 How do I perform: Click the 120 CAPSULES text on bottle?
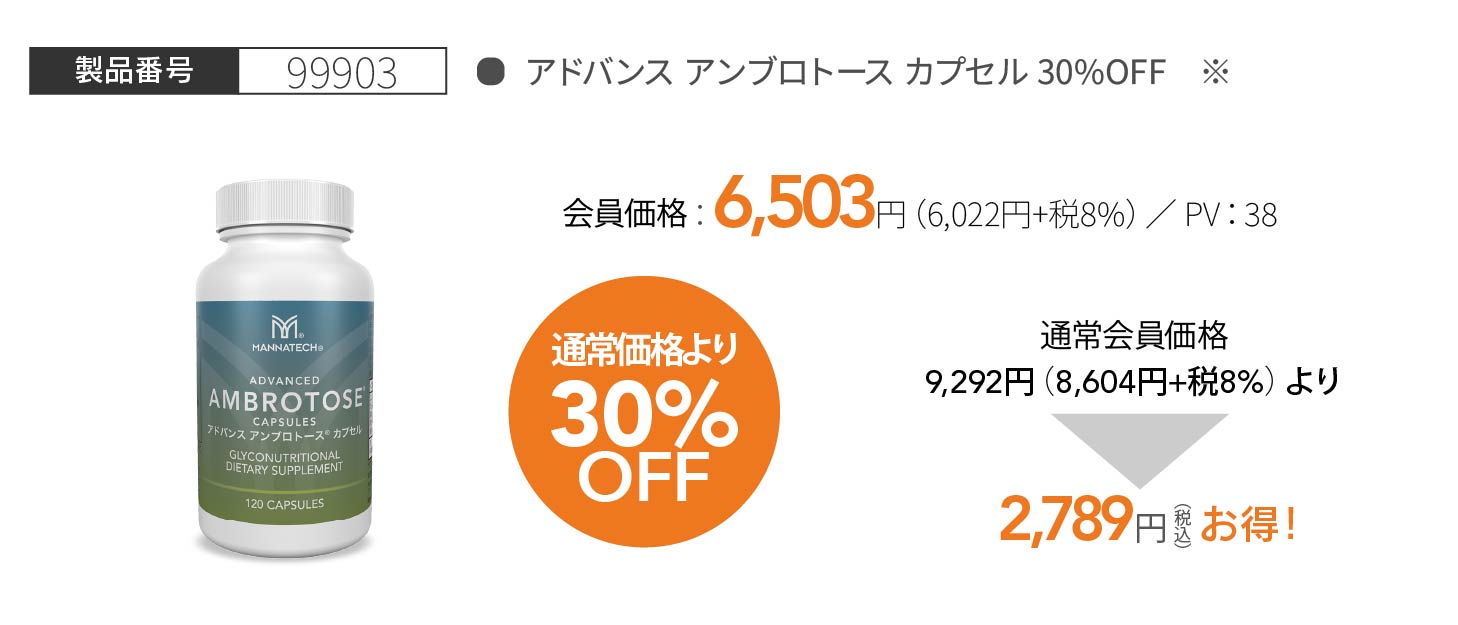(x=284, y=504)
